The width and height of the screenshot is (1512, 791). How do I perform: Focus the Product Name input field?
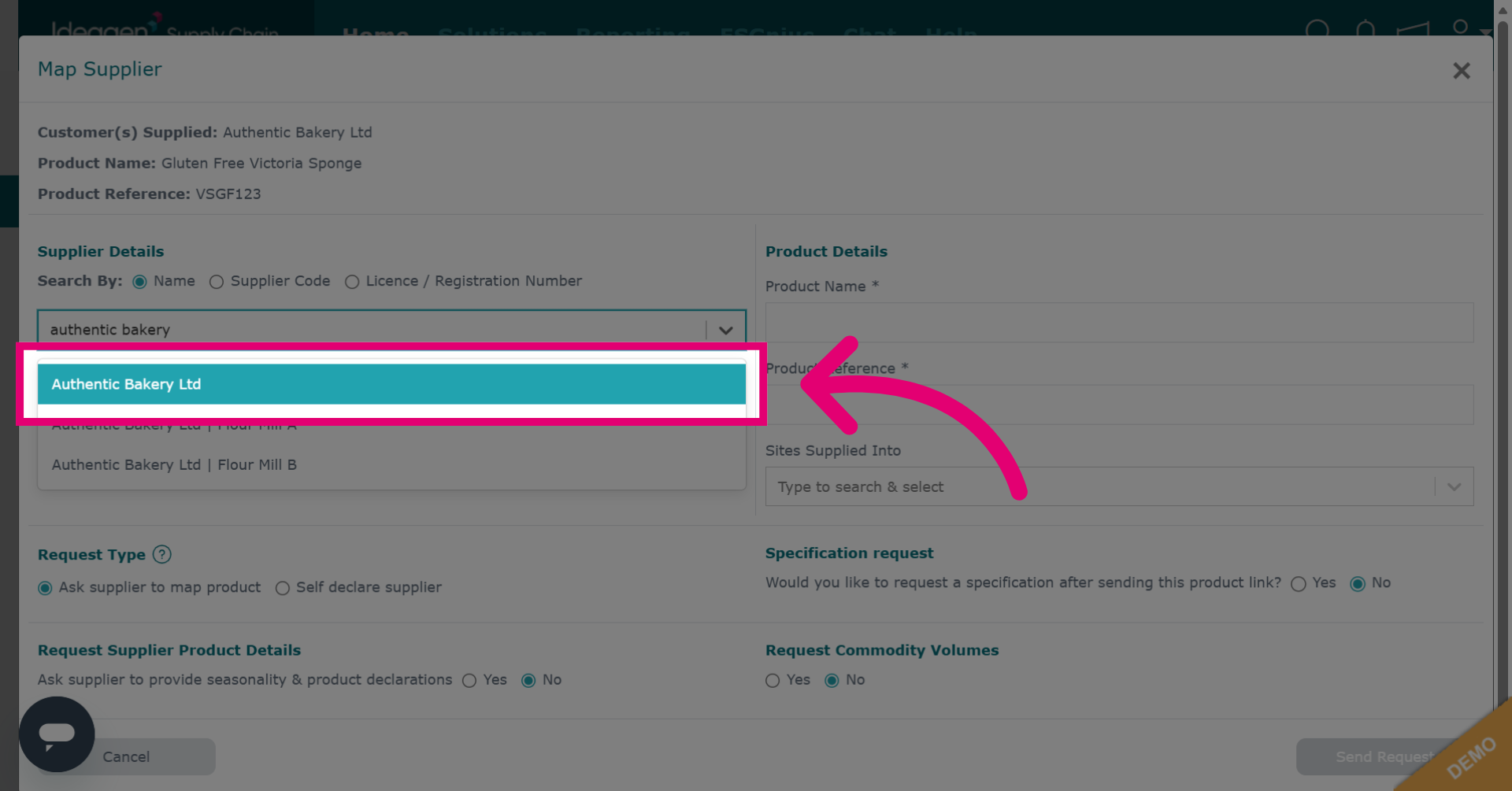[x=1119, y=323]
